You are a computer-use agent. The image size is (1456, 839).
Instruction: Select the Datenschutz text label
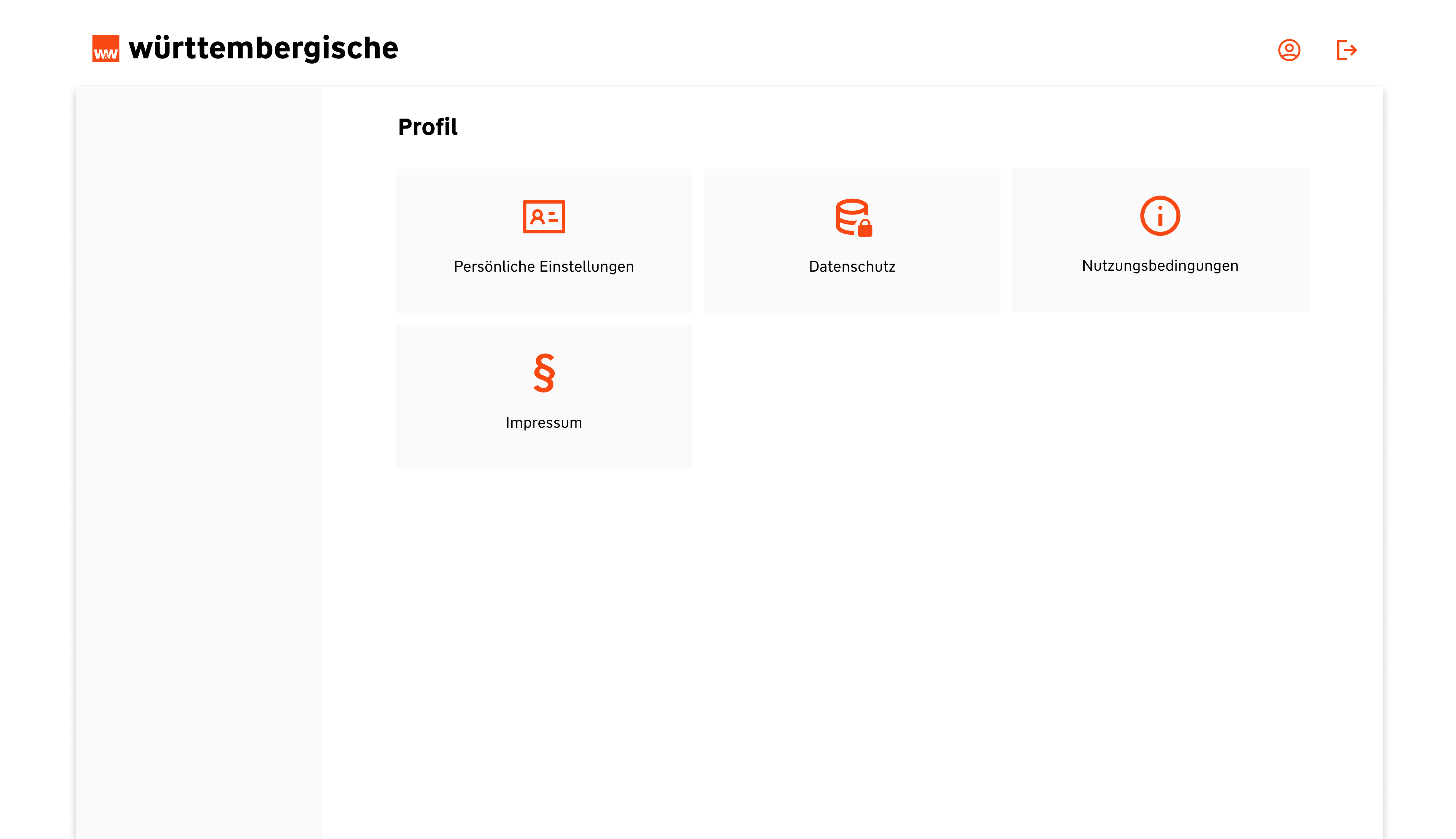point(851,266)
